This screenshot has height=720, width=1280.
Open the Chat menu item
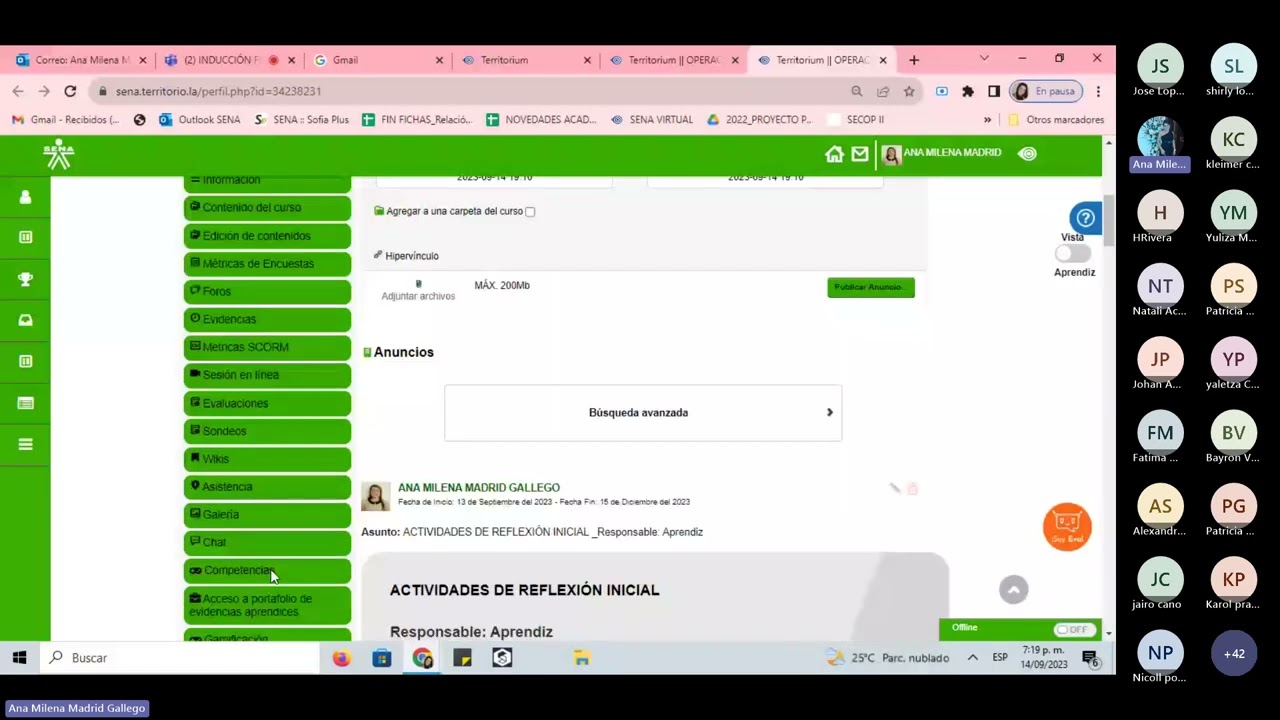pyautogui.click(x=267, y=542)
